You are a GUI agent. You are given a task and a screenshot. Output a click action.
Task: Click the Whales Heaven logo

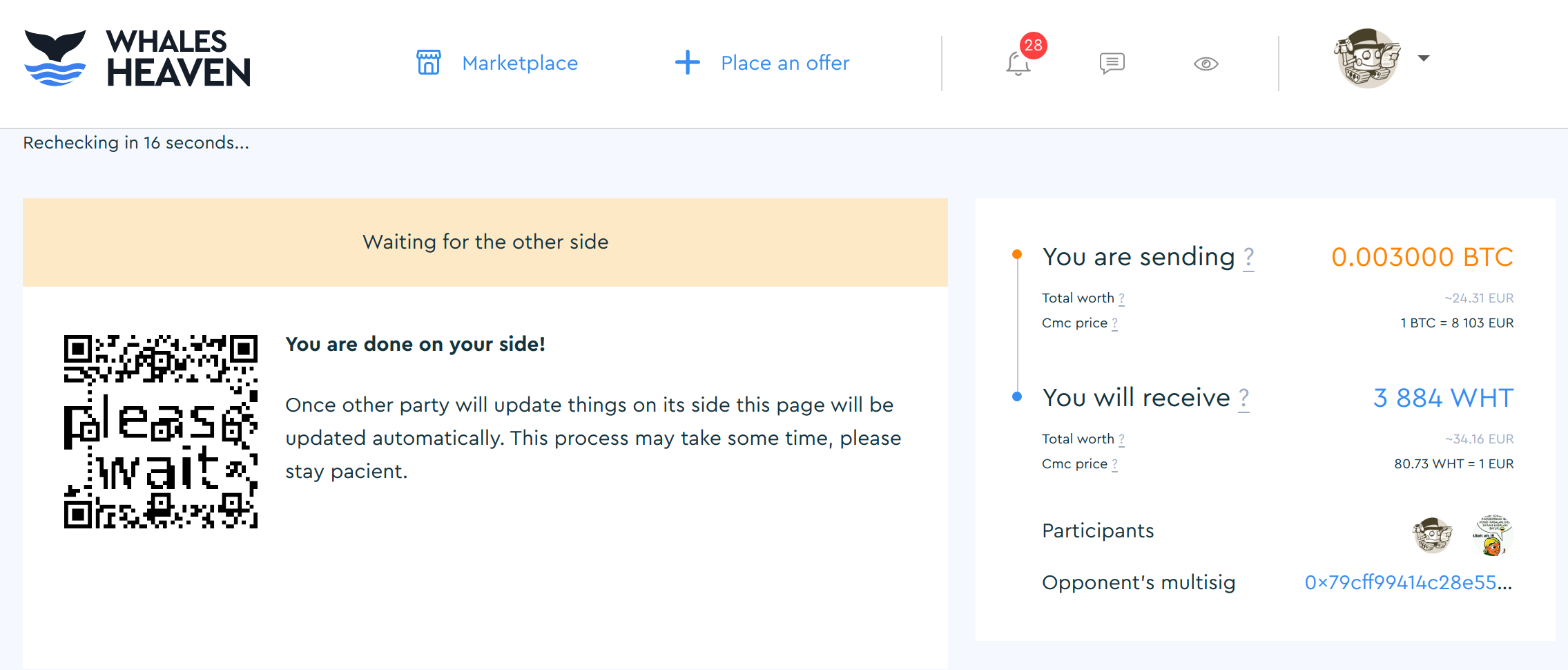pyautogui.click(x=137, y=58)
